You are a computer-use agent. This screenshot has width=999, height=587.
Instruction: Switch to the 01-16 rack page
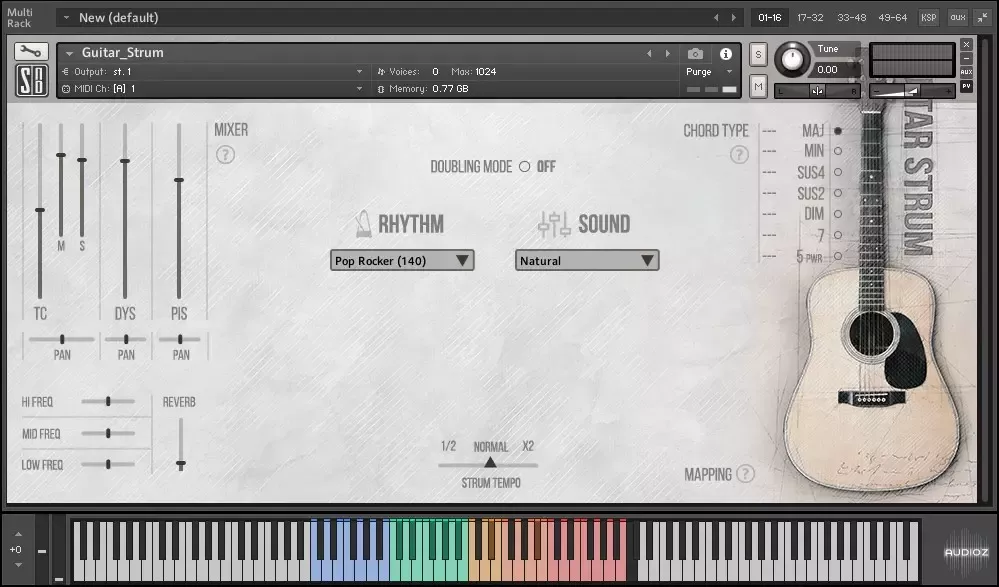pos(770,18)
